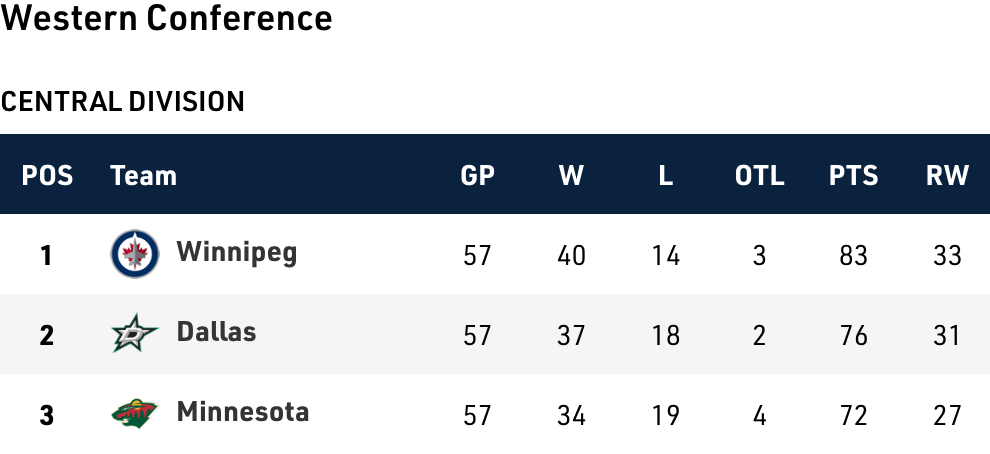Click the Winnipeg Jets logo
Image resolution: width=990 pixels, height=454 pixels.
click(134, 254)
